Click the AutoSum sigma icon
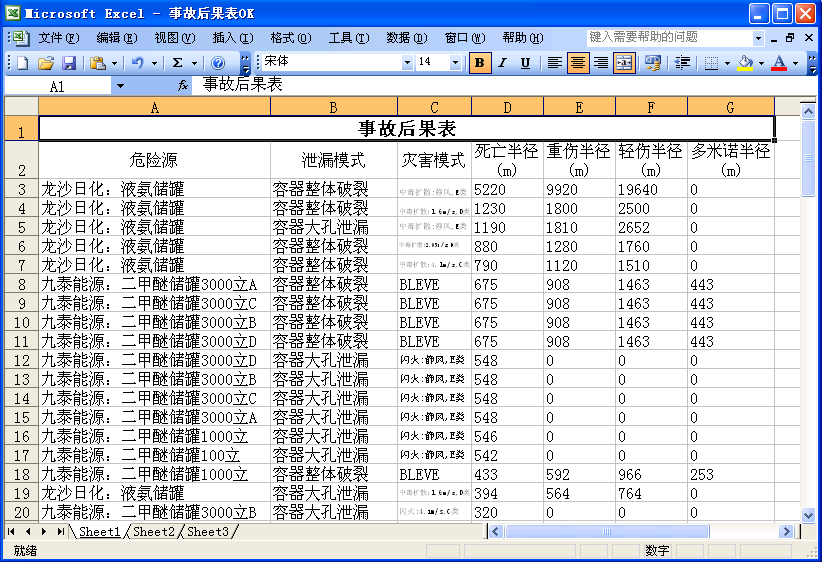The width and height of the screenshot is (822, 562). click(x=178, y=63)
